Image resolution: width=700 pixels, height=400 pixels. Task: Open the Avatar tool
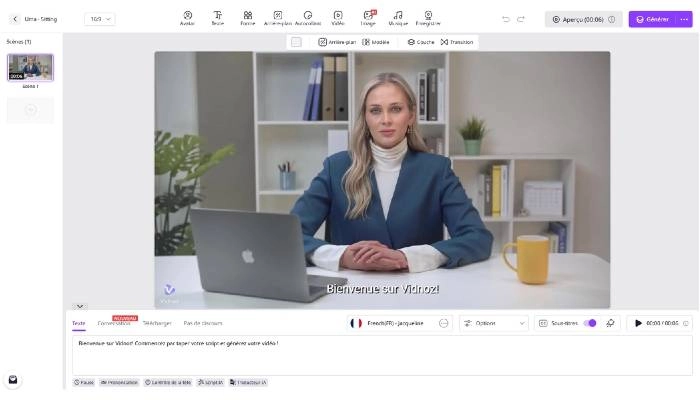(188, 18)
